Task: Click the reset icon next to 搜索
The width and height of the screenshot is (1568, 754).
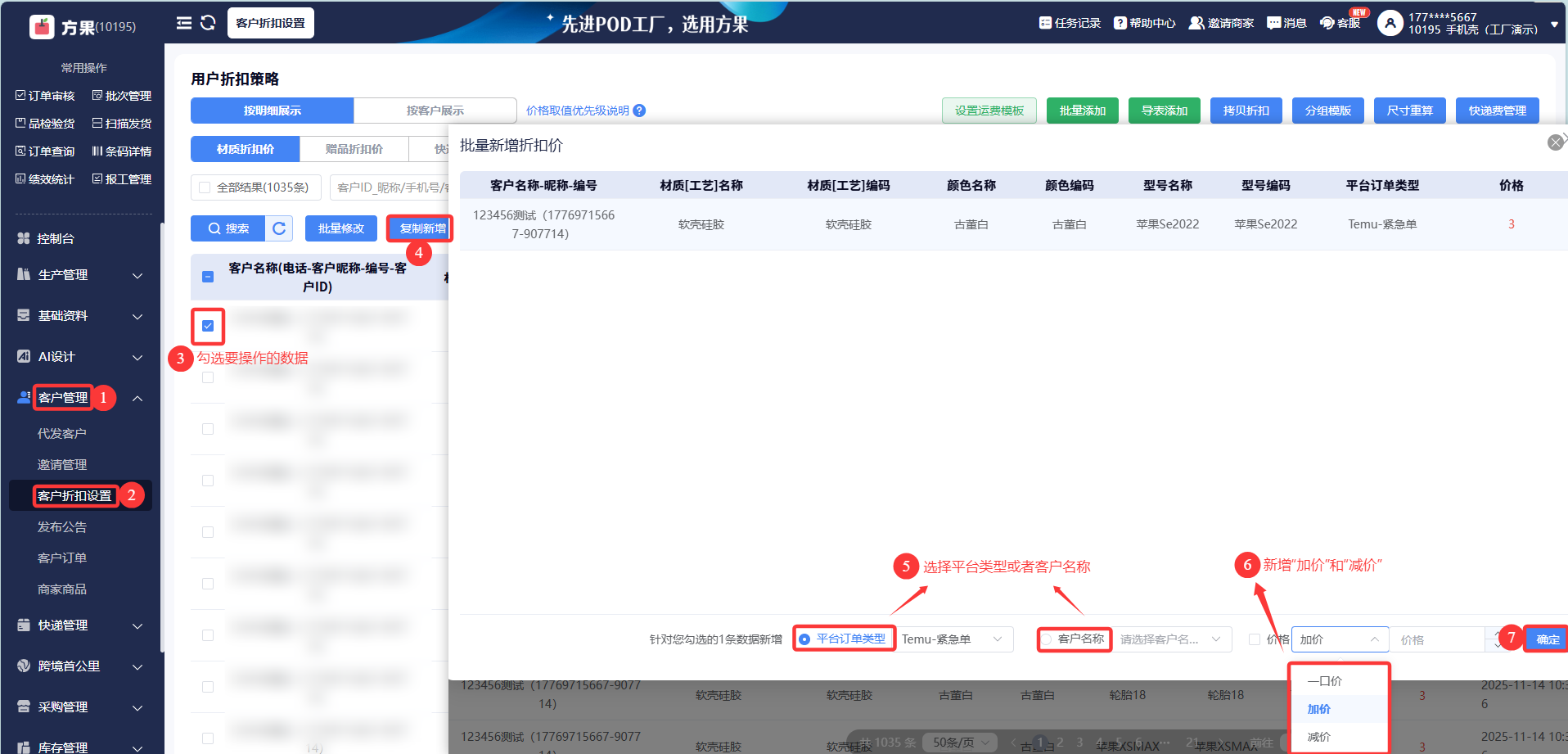Action: pos(279,228)
